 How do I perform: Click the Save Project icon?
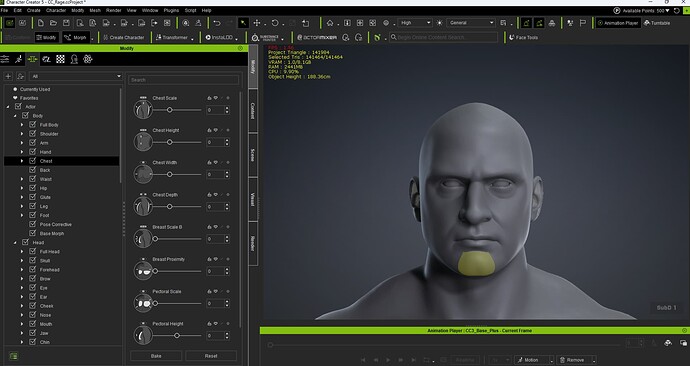tap(66, 23)
